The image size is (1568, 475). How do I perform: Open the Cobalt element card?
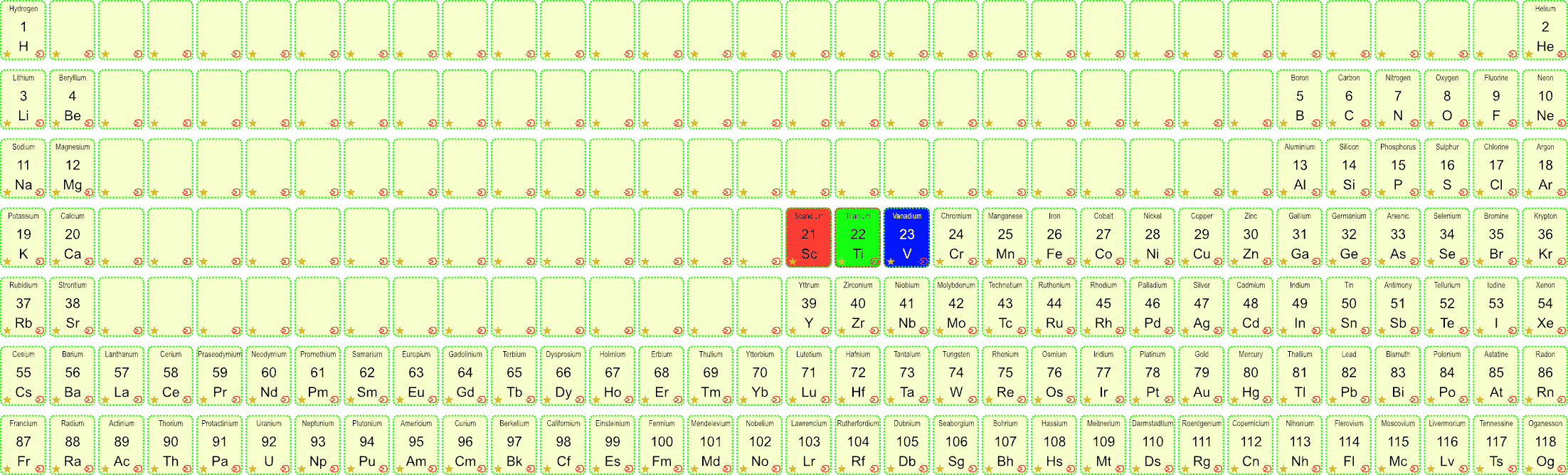[x=1103, y=238]
